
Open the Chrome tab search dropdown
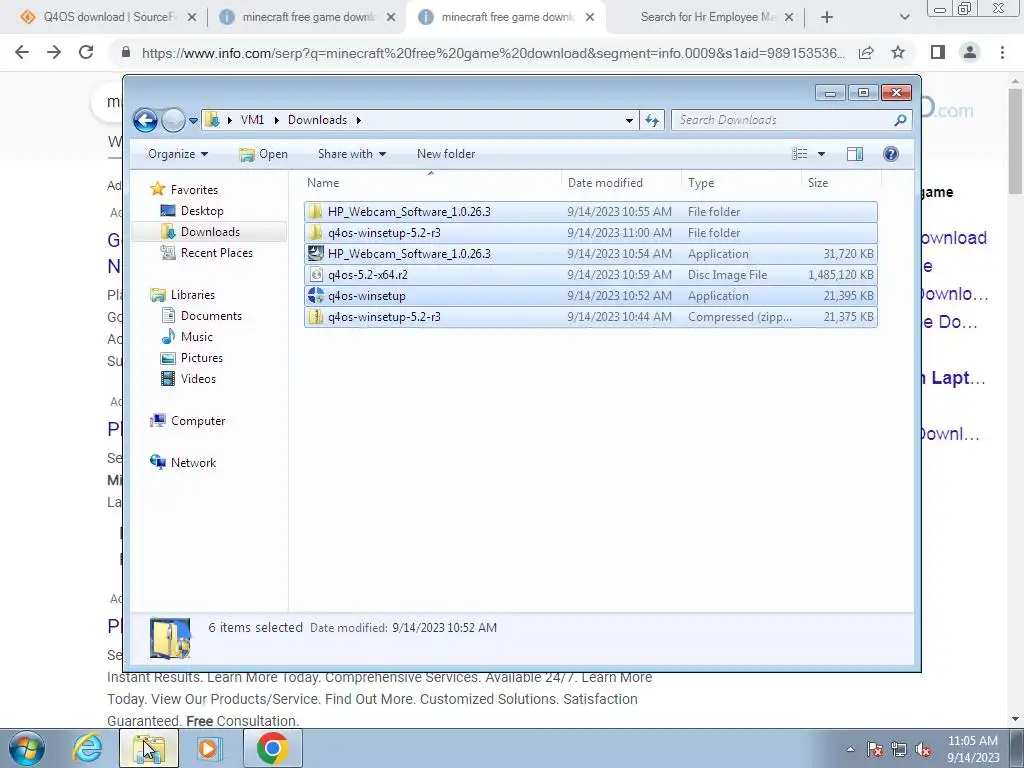904,18
